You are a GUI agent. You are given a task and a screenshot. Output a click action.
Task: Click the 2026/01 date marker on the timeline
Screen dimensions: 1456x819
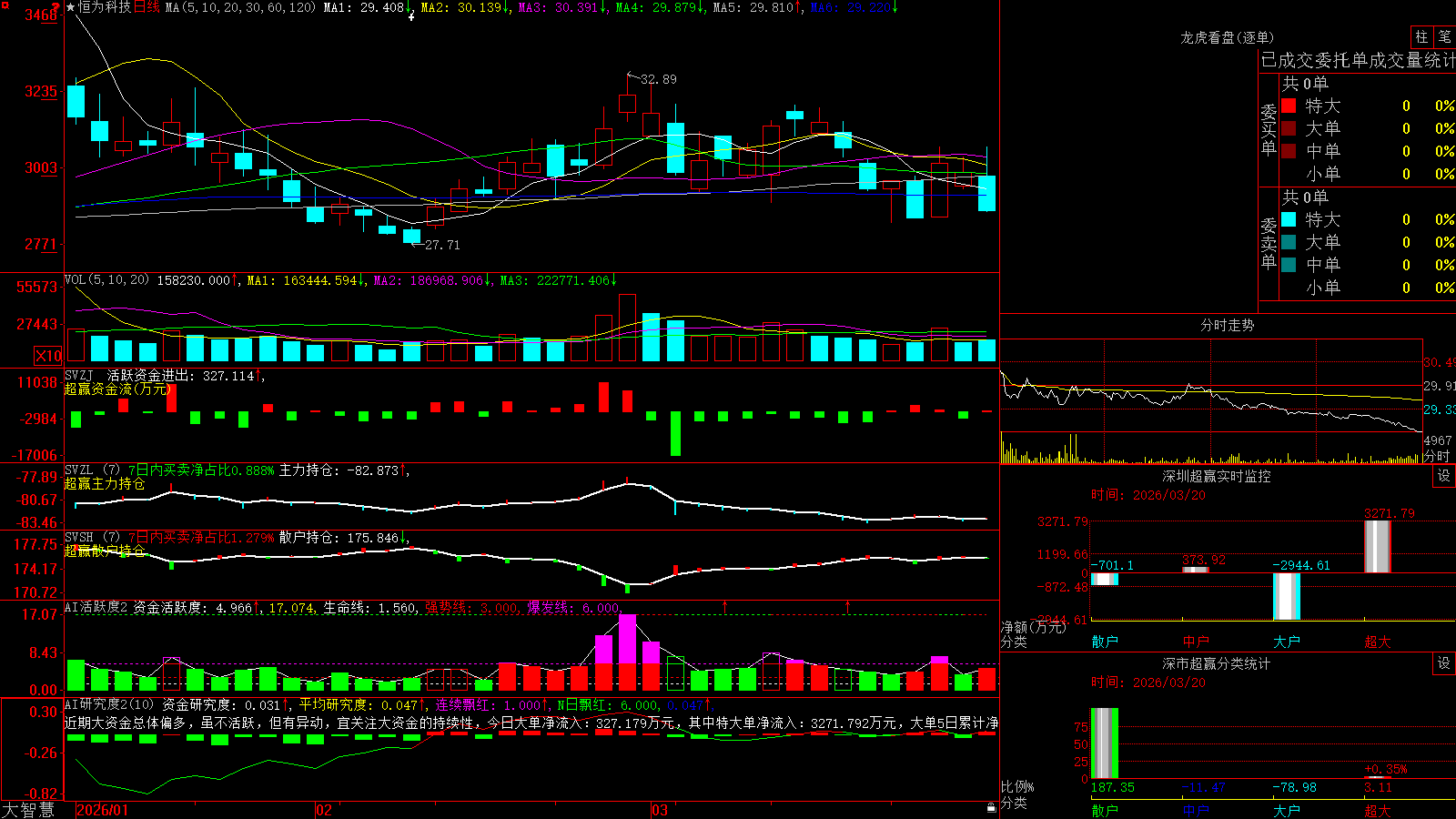(x=103, y=810)
